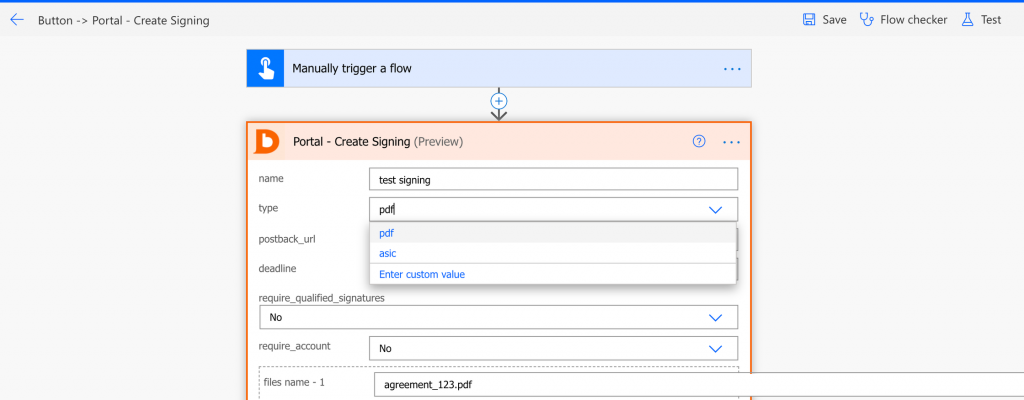This screenshot has height=400, width=1024.
Task: Click the Flow checker button label
Action: click(914, 20)
